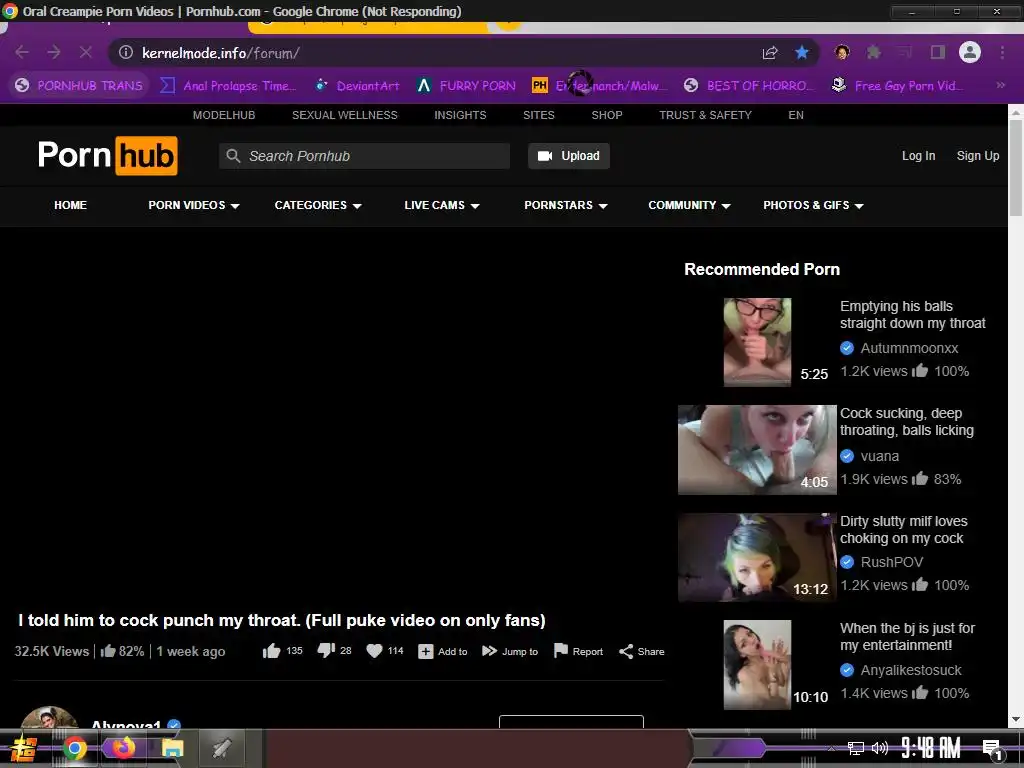The height and width of the screenshot is (768, 1024).
Task: Click the browser Forward arrow
Action: [x=54, y=52]
